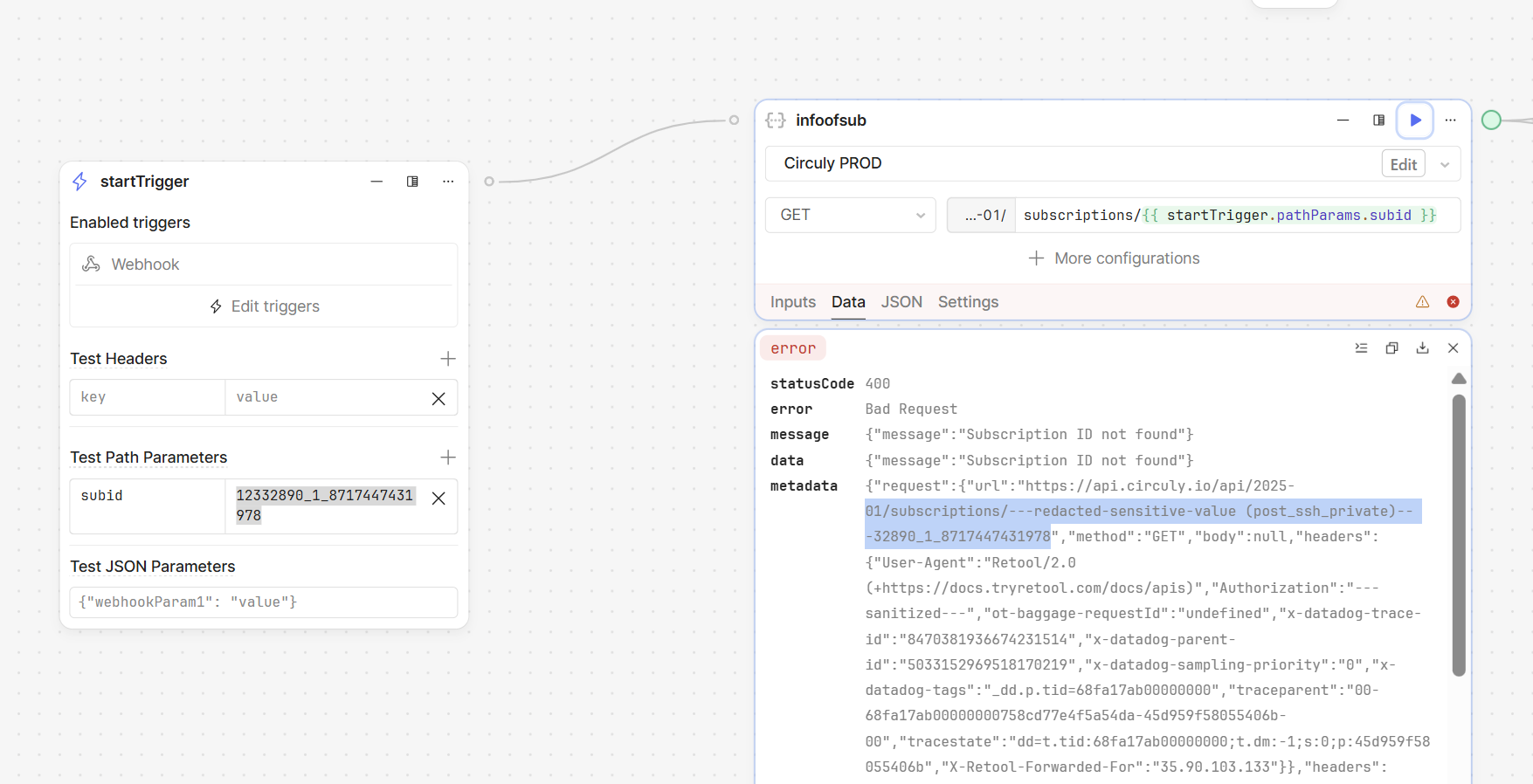
Task: Remove the subid path parameter
Action: pos(438,499)
